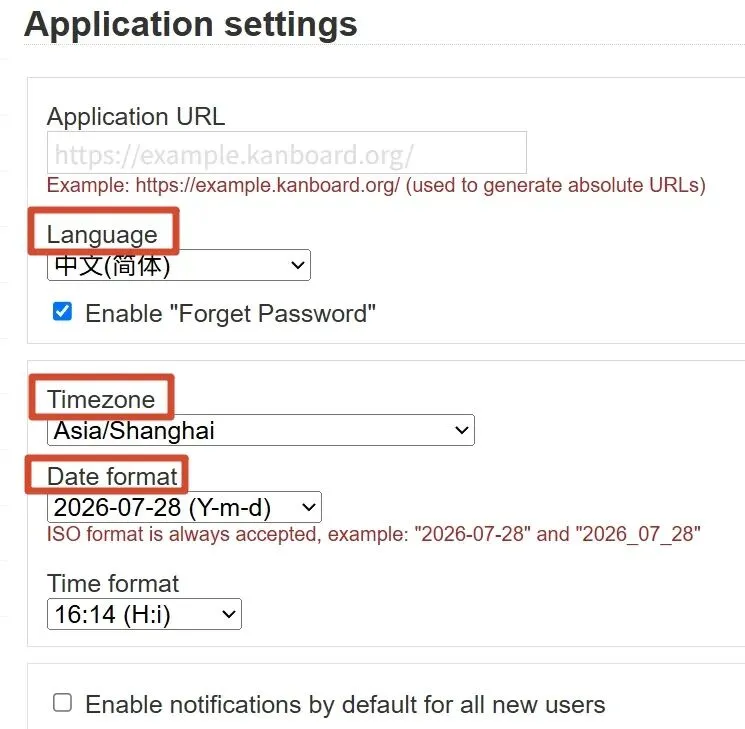Open the Timezone dropdown set to Asia/Shanghai
The image size is (745, 729).
pyautogui.click(x=261, y=430)
